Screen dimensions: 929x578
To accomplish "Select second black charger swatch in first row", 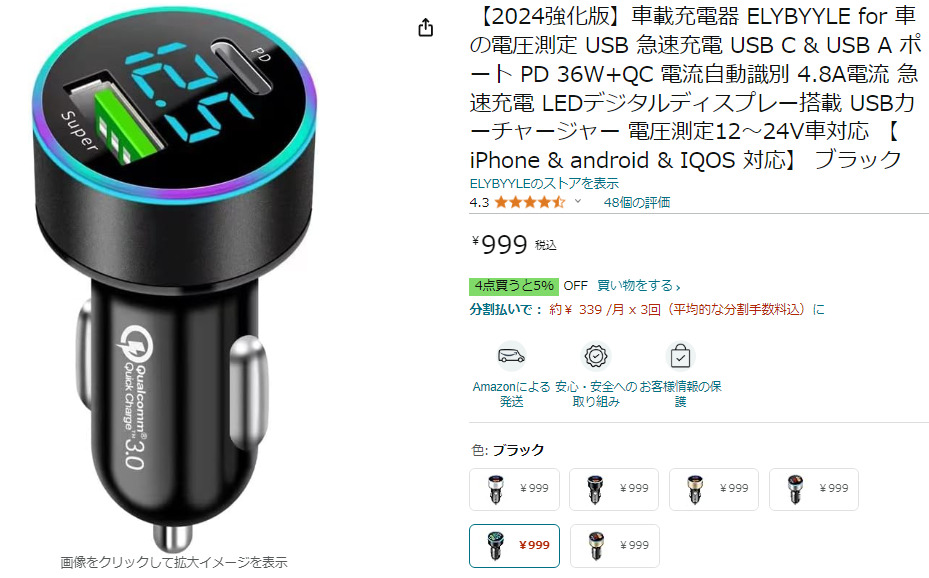I will 614,489.
